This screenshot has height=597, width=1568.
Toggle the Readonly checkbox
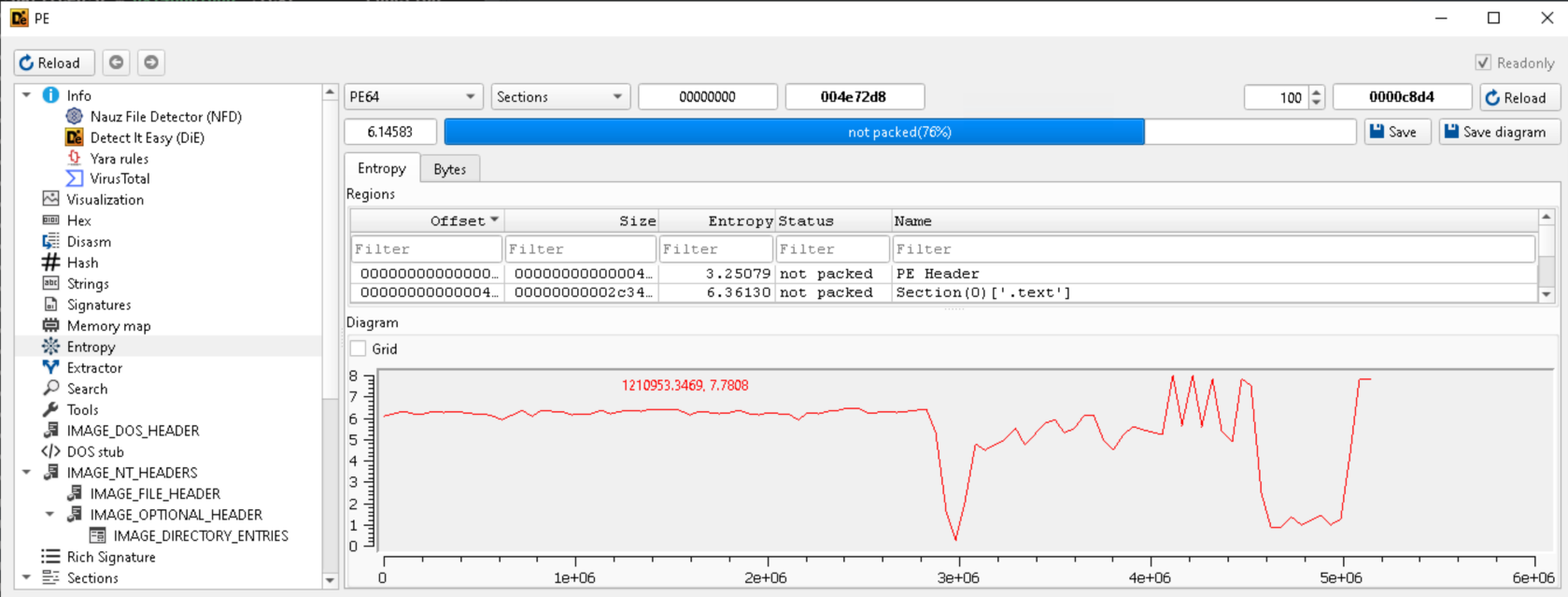[1483, 63]
